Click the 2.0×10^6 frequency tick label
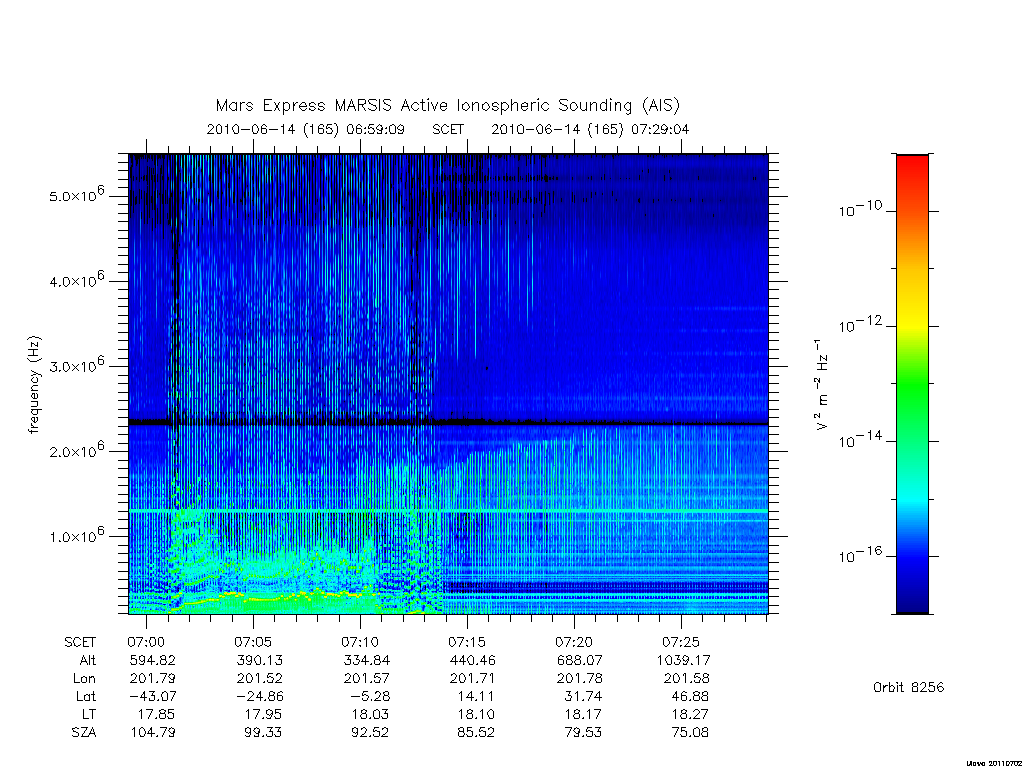This screenshot has width=1024, height=768. [x=76, y=451]
